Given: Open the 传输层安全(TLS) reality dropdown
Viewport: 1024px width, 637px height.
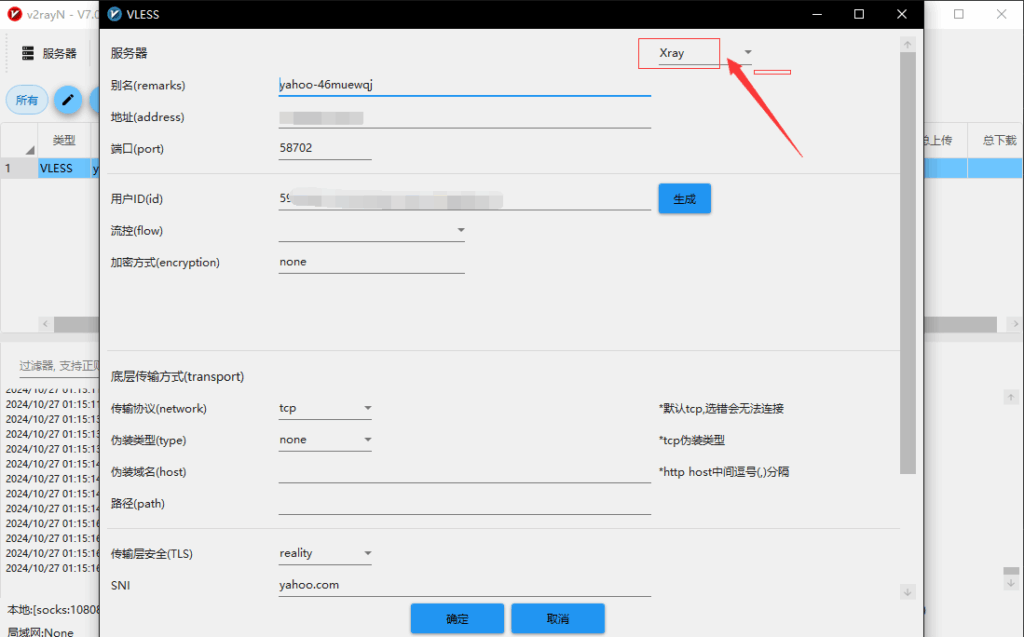Looking at the screenshot, I should (x=368, y=553).
